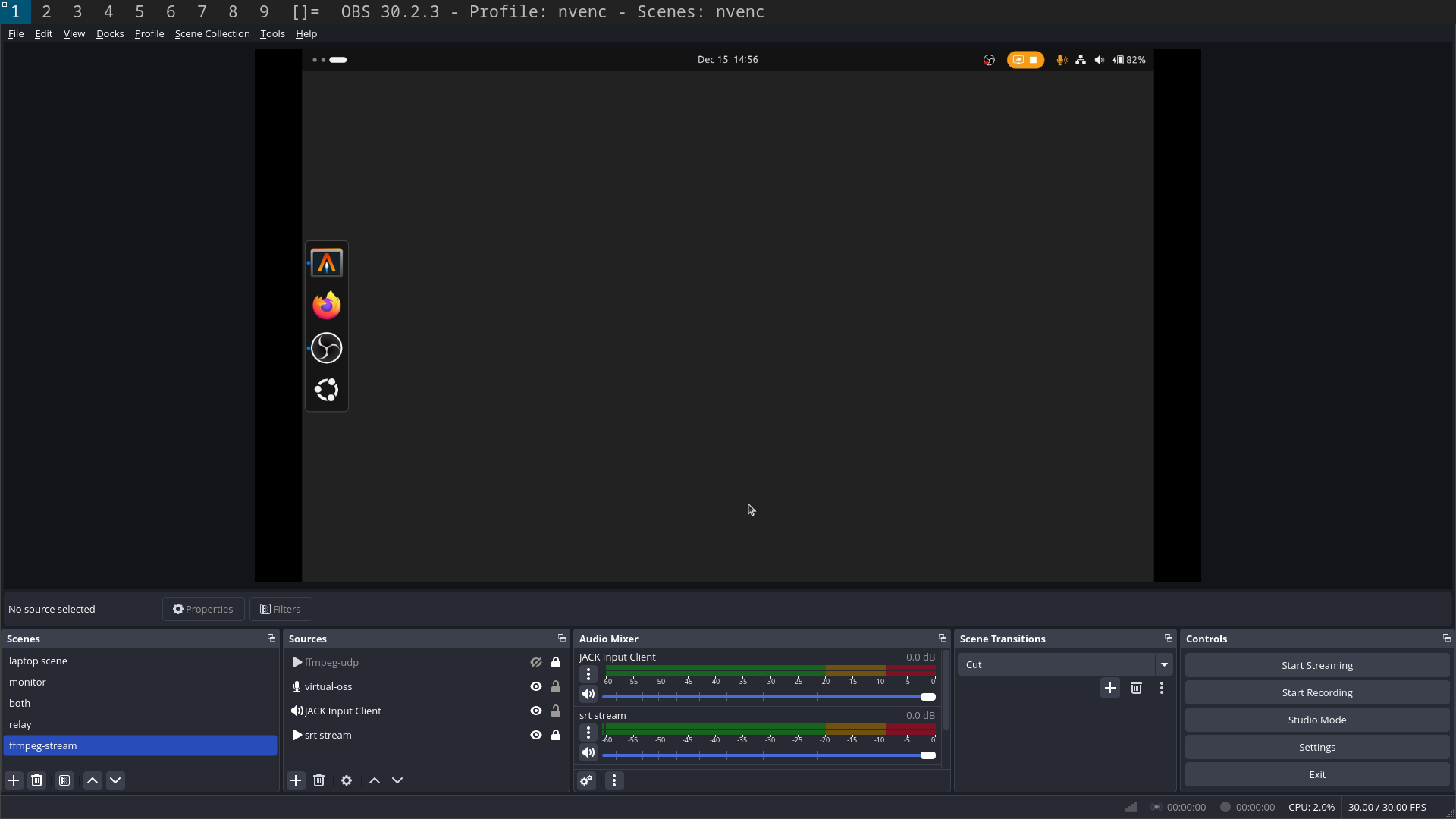1456x819 pixels.
Task: Open advanced audio properties gear icon
Action: point(586,780)
